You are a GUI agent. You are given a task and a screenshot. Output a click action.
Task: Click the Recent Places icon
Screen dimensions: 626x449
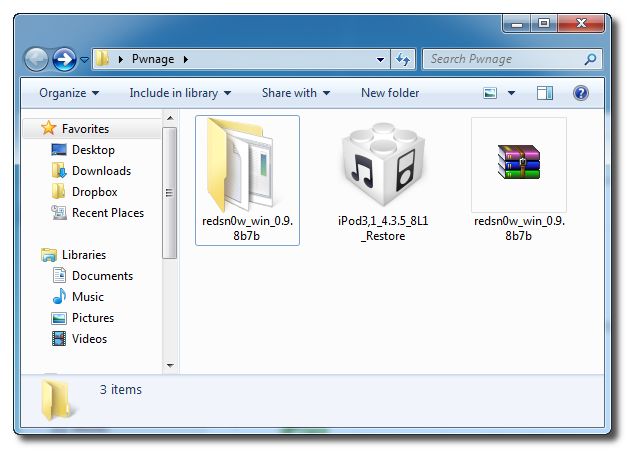pyautogui.click(x=59, y=212)
